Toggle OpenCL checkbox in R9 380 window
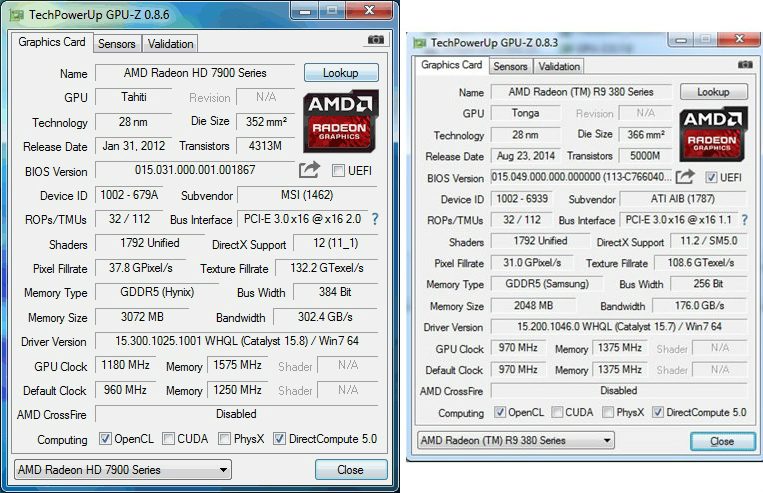The width and height of the screenshot is (763, 493). click(500, 412)
